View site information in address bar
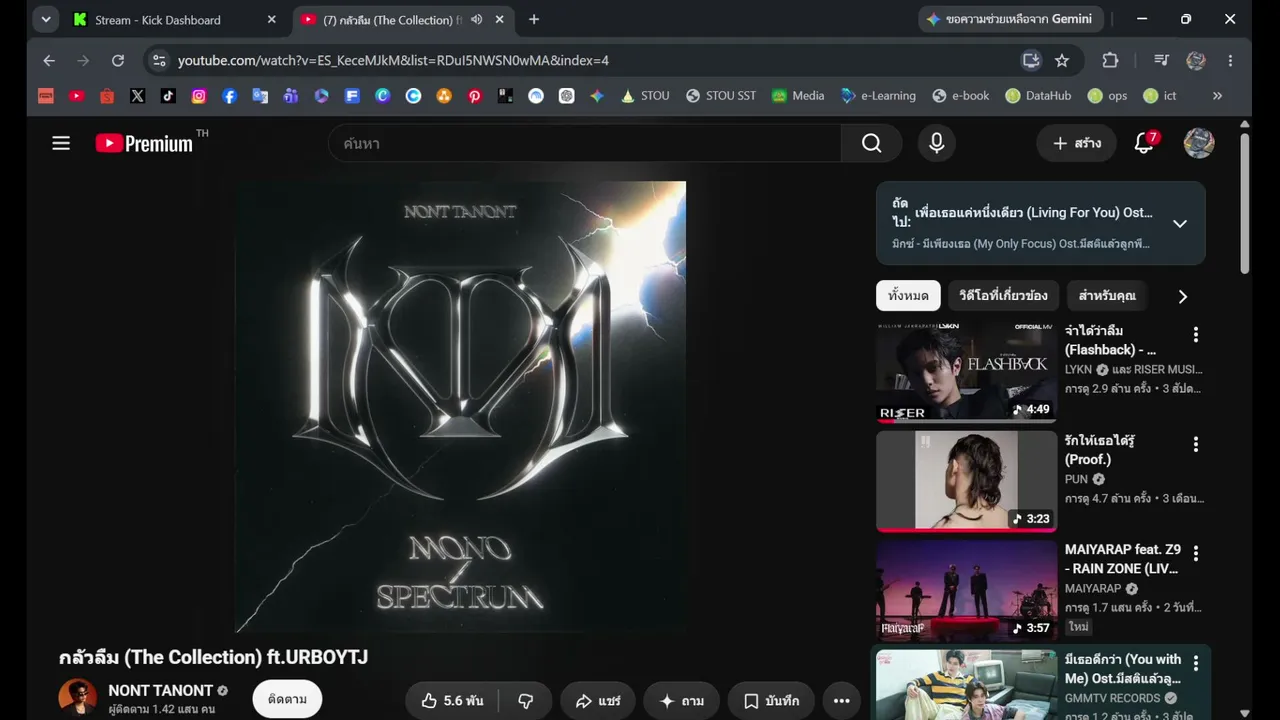This screenshot has height=720, width=1280. click(x=158, y=60)
